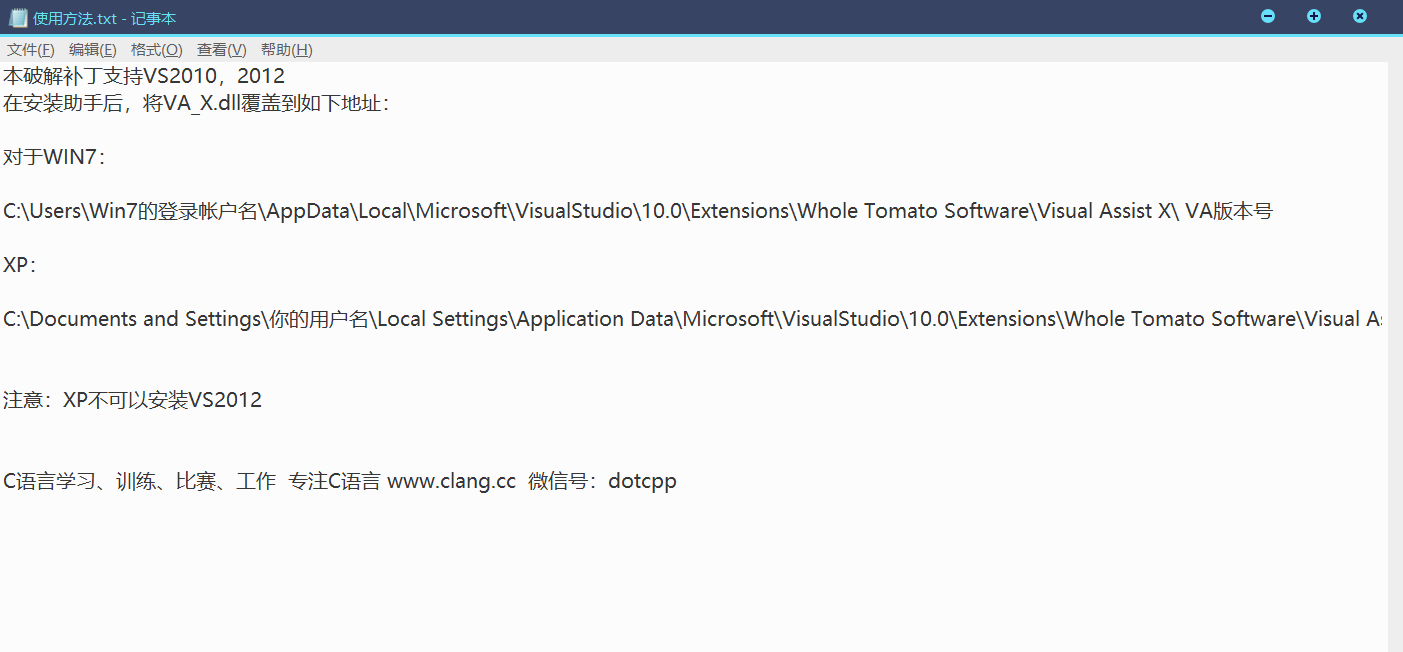Screen dimensions: 1403x652
Task: Minimize the window with the minus icon
Action: (1268, 16)
